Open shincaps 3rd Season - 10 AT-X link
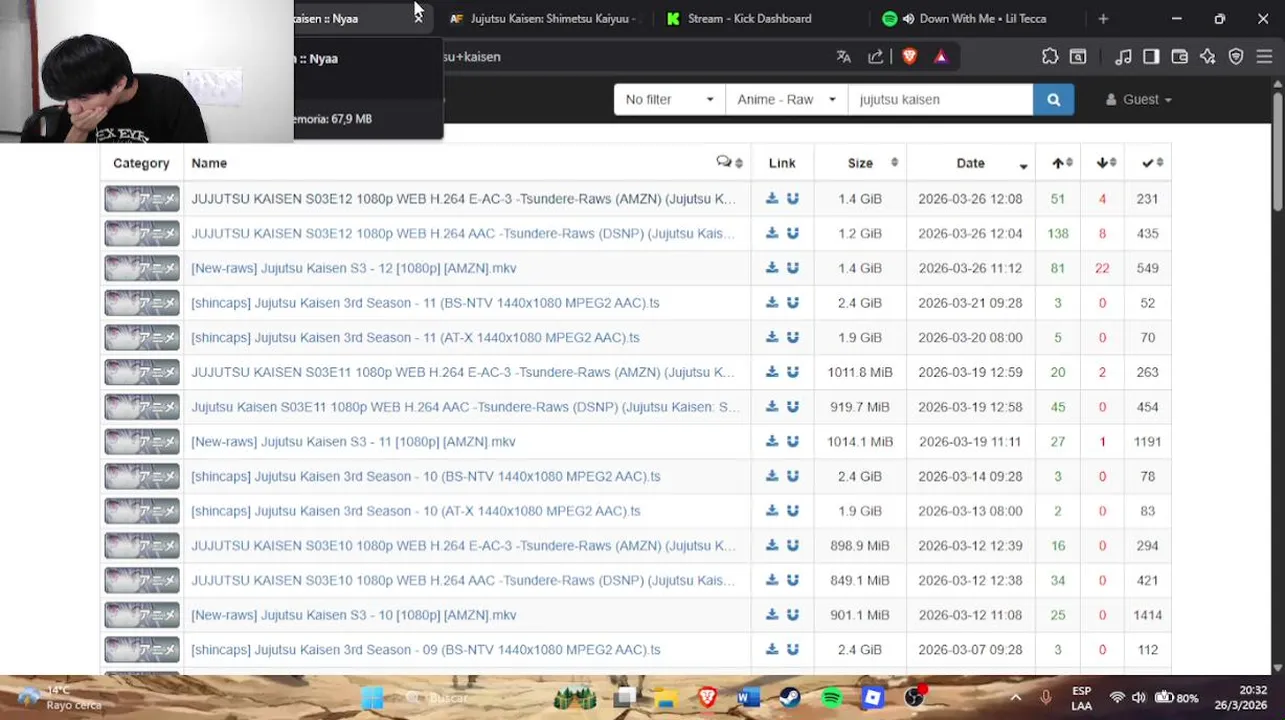Viewport: 1285px width, 720px height. coord(416,511)
